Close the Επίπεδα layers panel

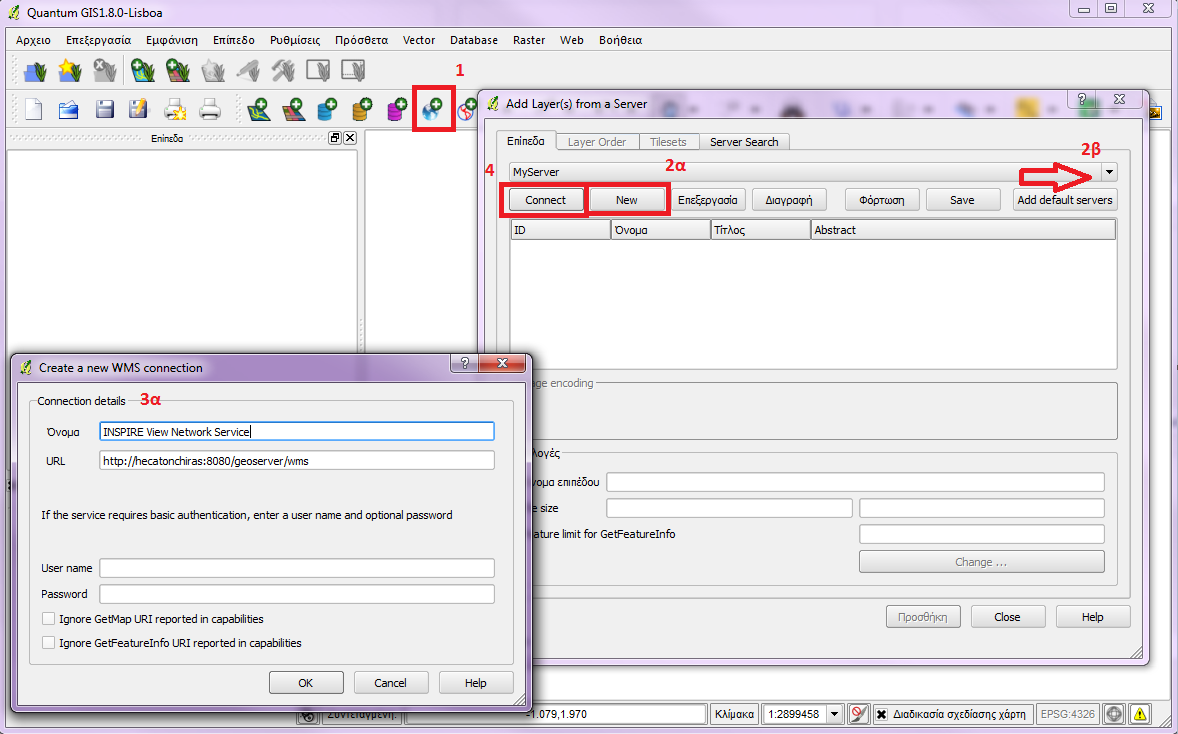coord(349,138)
